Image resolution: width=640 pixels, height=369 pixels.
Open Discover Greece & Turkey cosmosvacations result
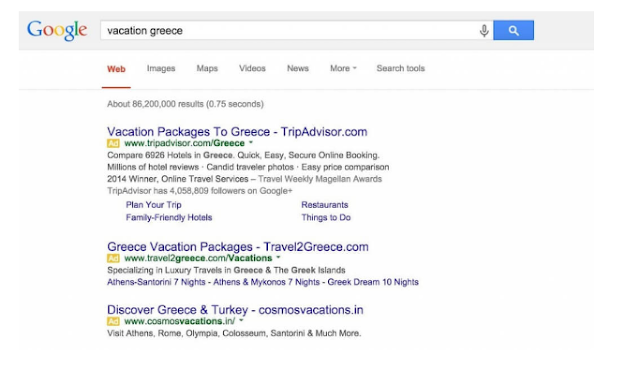click(x=235, y=310)
